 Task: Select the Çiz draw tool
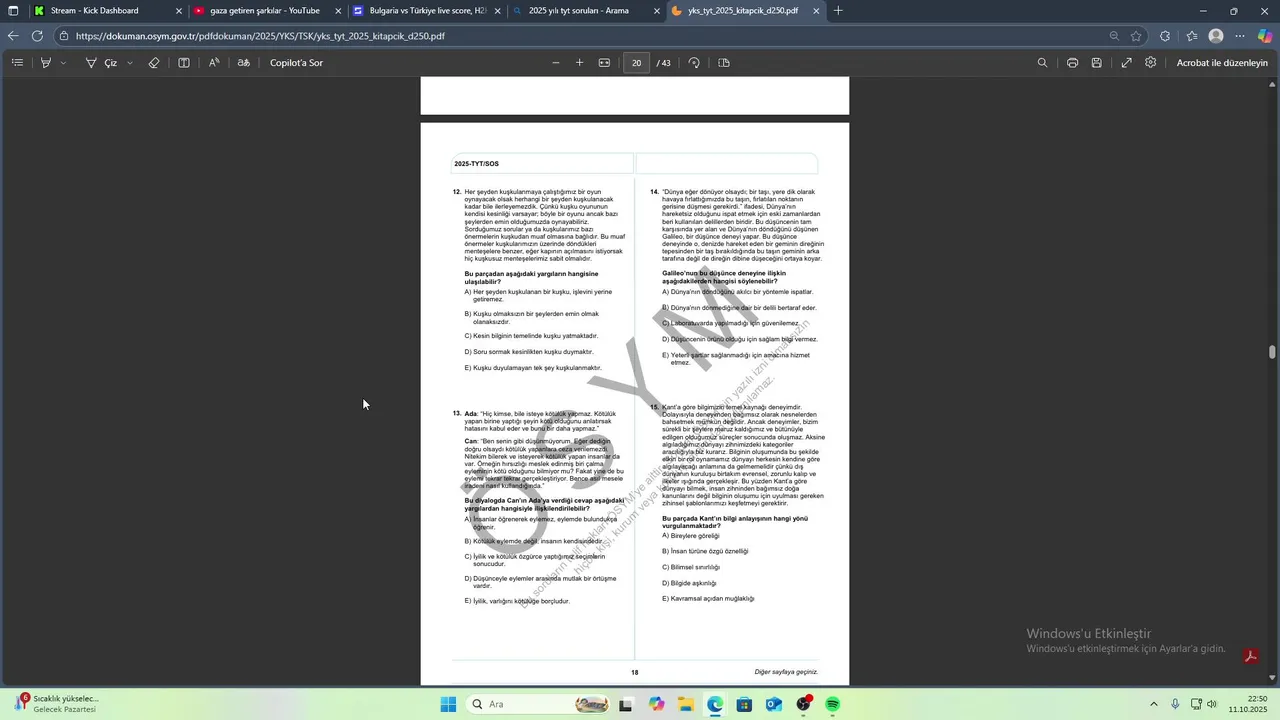102,63
